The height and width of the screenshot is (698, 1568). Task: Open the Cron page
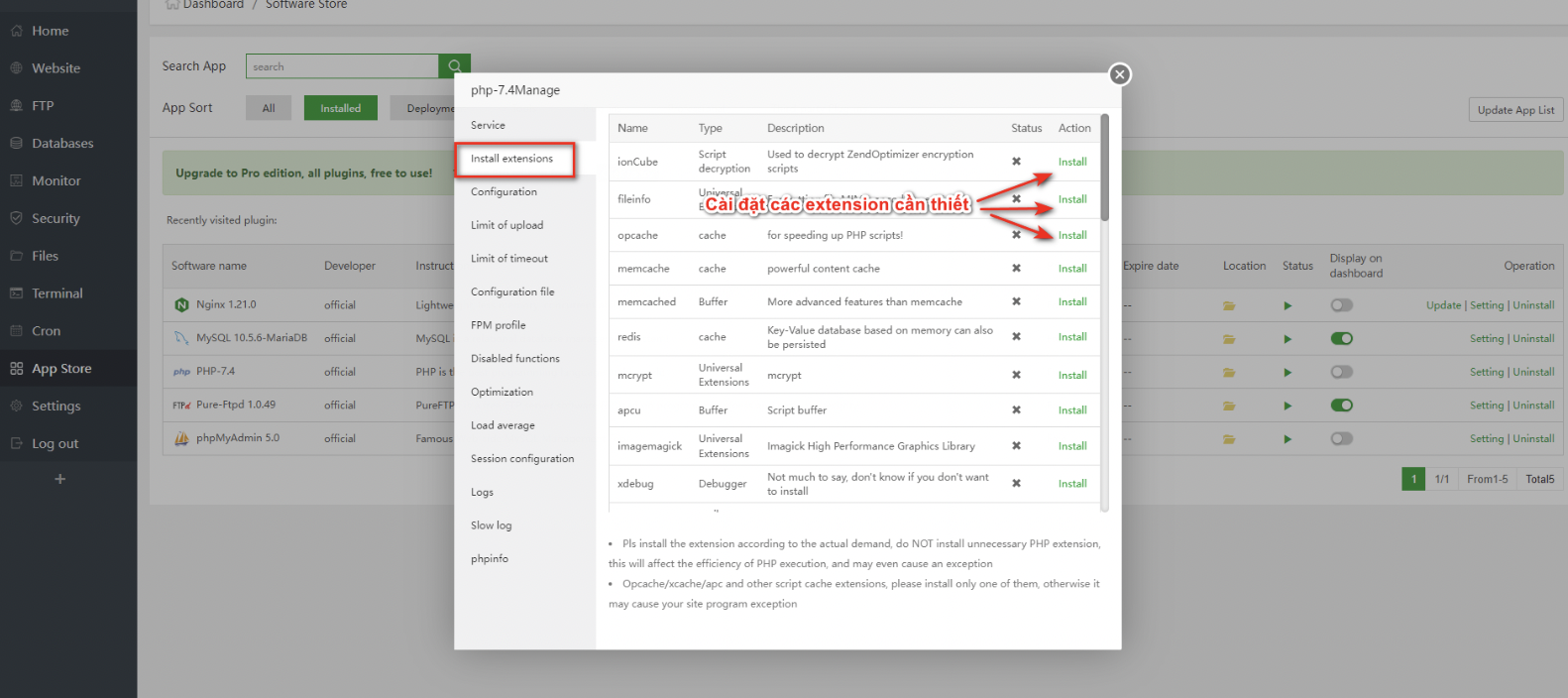click(46, 331)
